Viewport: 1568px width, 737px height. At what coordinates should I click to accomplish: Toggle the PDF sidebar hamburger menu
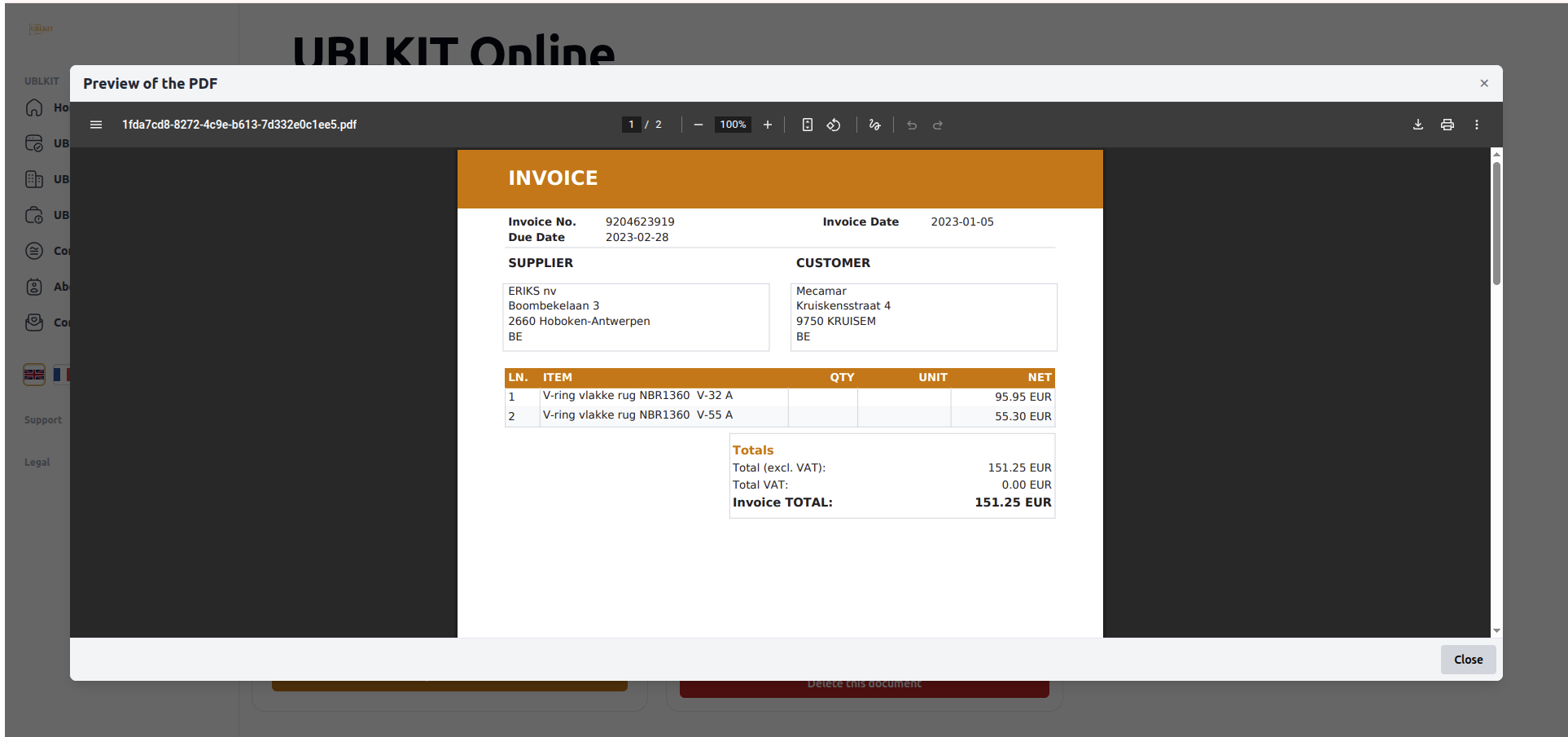tap(96, 125)
